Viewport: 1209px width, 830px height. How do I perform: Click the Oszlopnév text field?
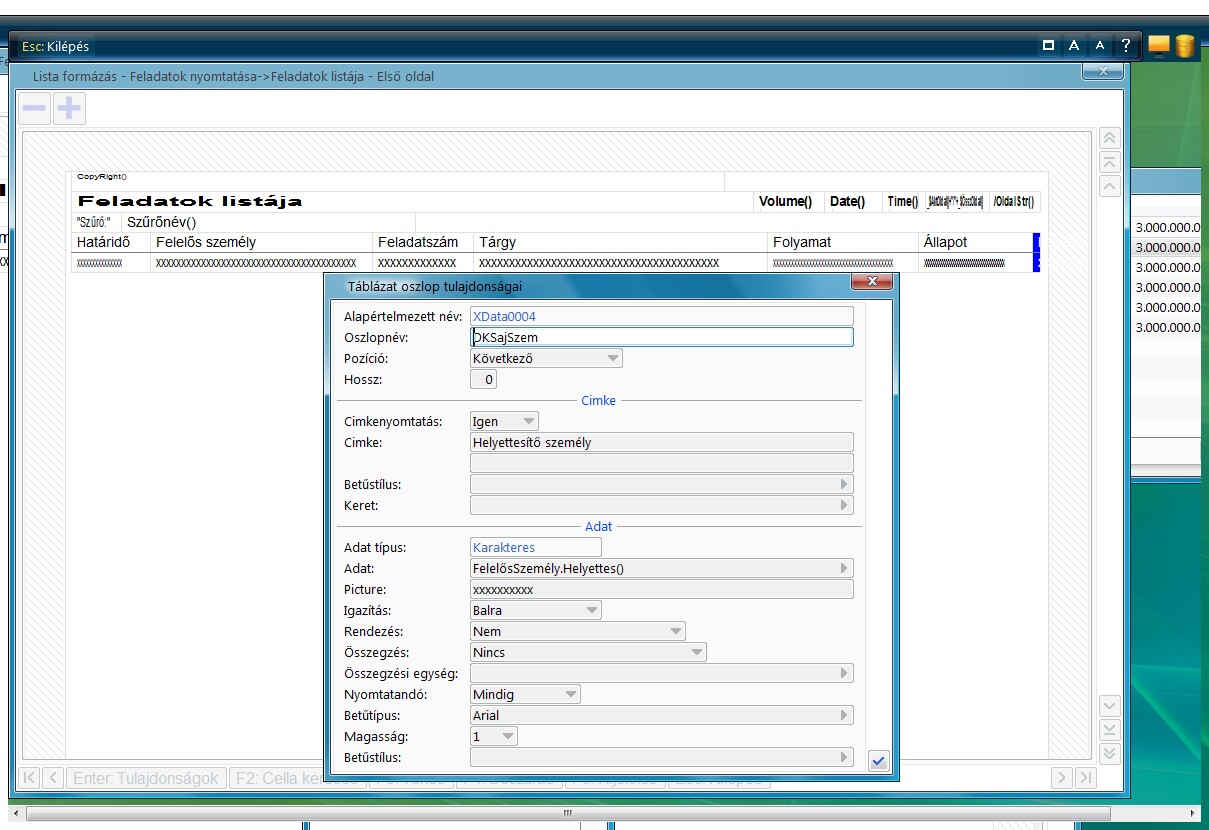click(x=661, y=337)
